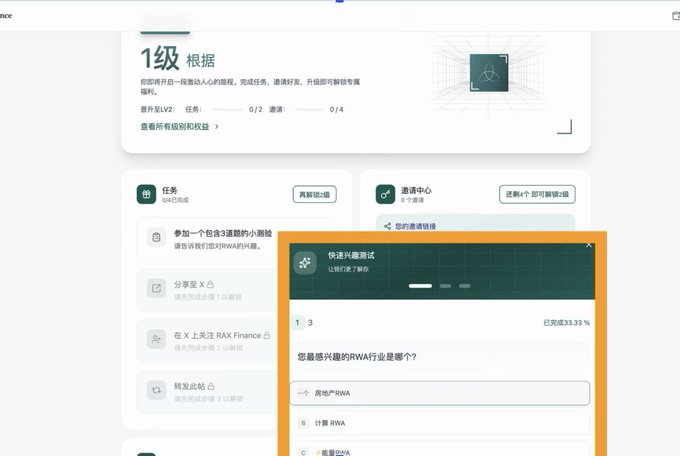The width and height of the screenshot is (680, 456).
Task: Click the 0/4已完成 task counter
Action: (x=175, y=200)
